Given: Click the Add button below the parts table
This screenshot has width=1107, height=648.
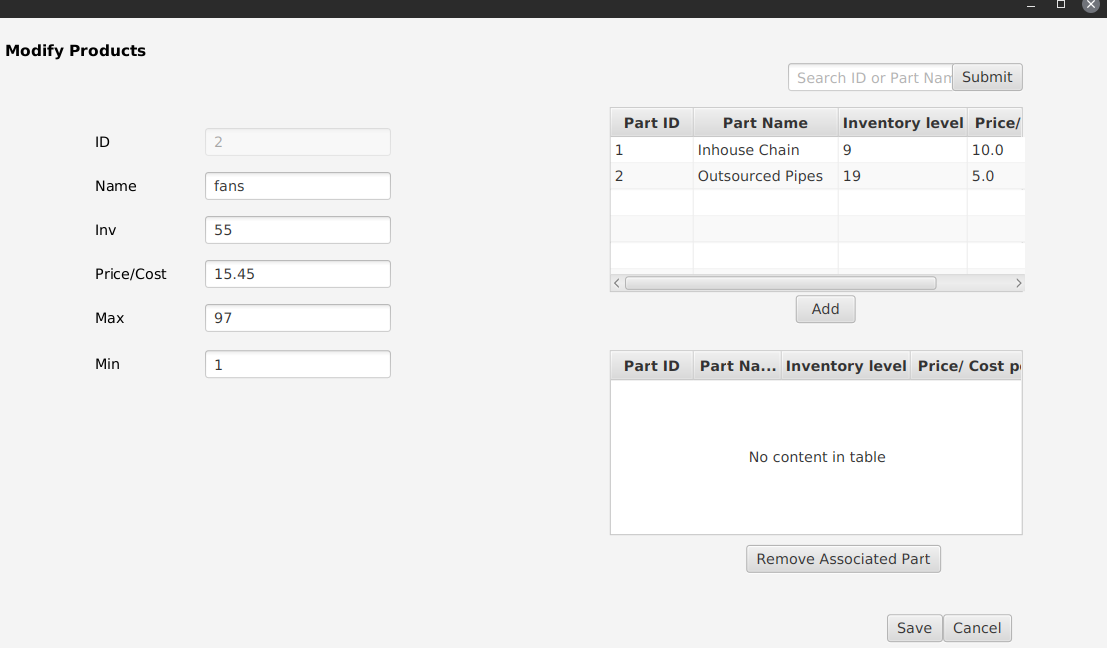Looking at the screenshot, I should pyautogui.click(x=825, y=308).
